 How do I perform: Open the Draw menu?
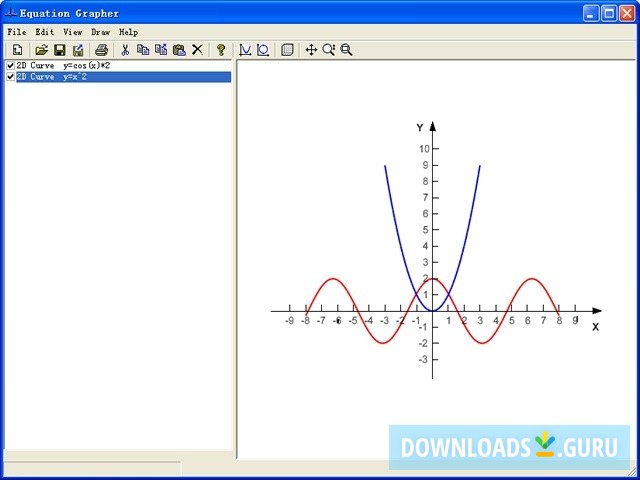(100, 32)
